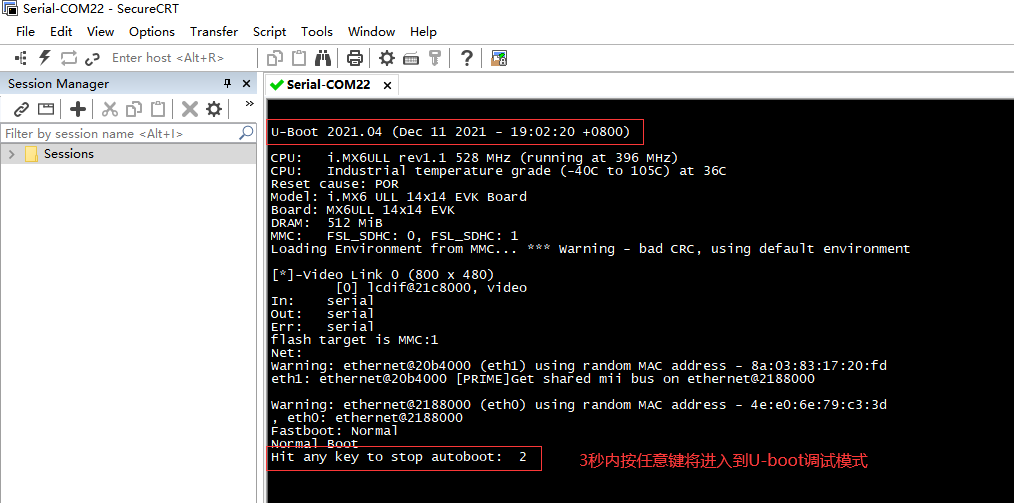Viewport: 1014px width, 503px height.
Task: Click the 'Hit any key to stop autoboot' line
Action: (398, 457)
